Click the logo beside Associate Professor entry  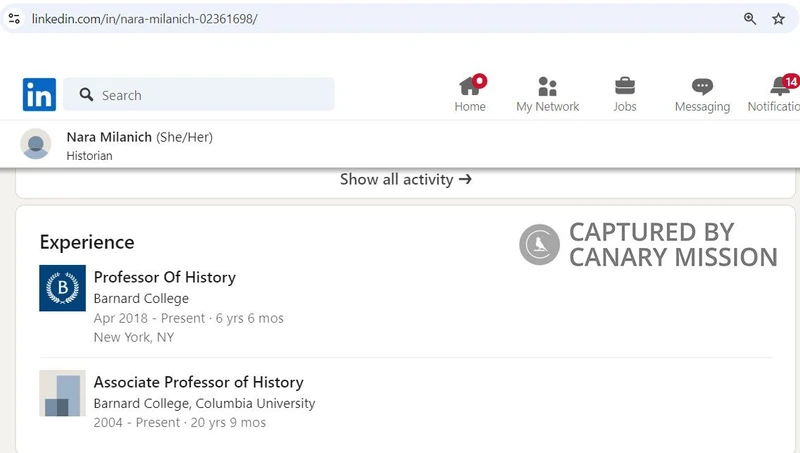point(62,393)
